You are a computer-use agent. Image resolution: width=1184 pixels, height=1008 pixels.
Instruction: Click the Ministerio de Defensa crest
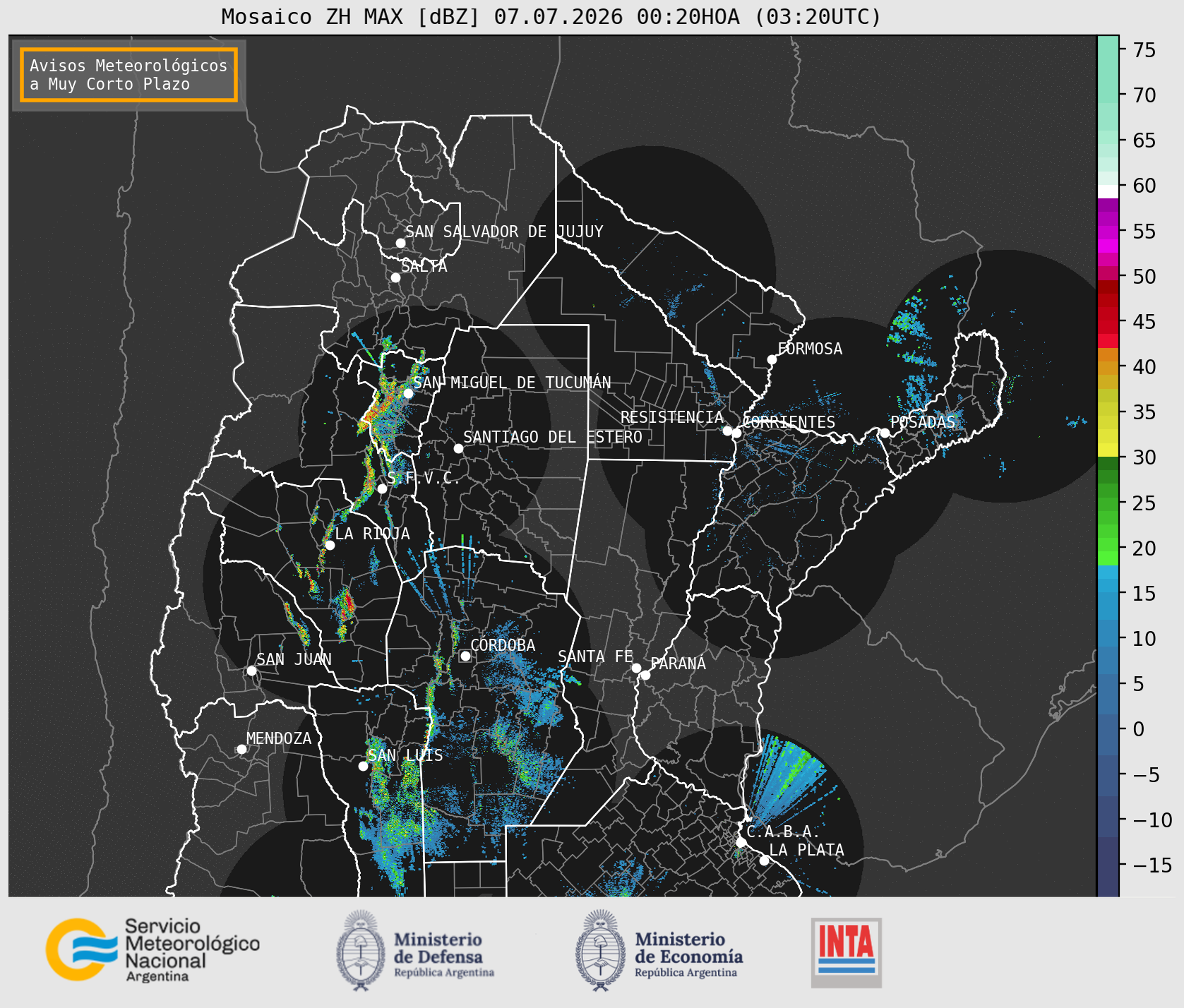coord(362,950)
